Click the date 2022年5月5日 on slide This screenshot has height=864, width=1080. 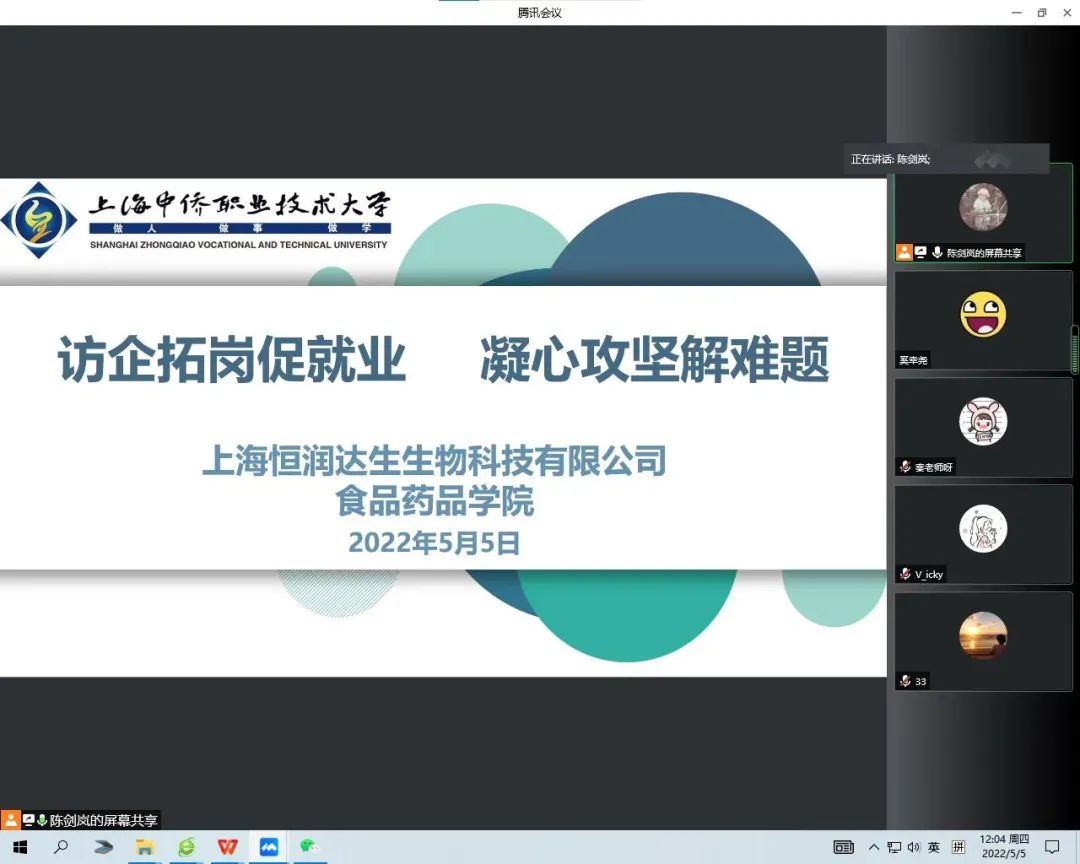point(435,543)
